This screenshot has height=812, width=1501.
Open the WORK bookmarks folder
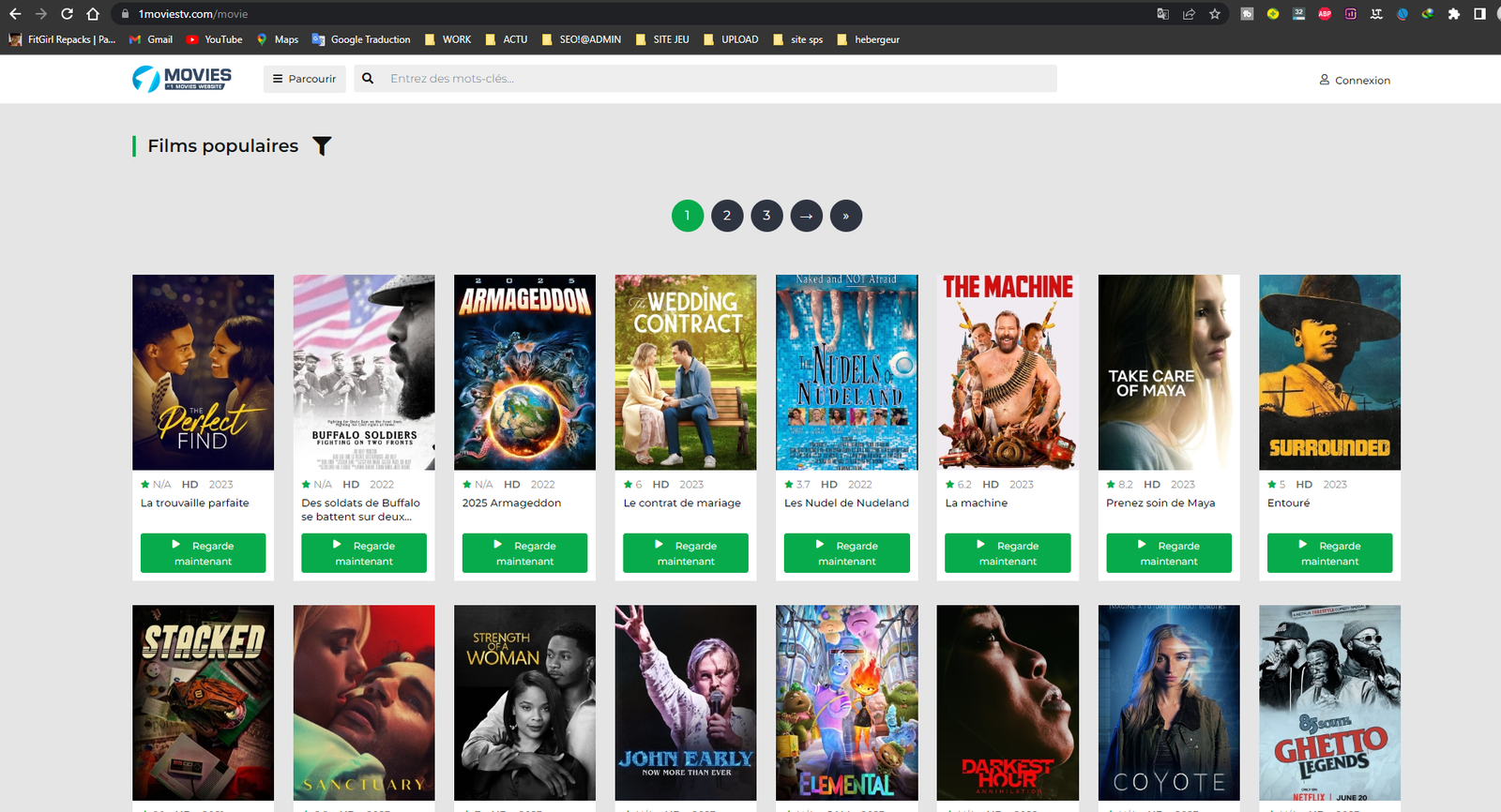pos(447,39)
